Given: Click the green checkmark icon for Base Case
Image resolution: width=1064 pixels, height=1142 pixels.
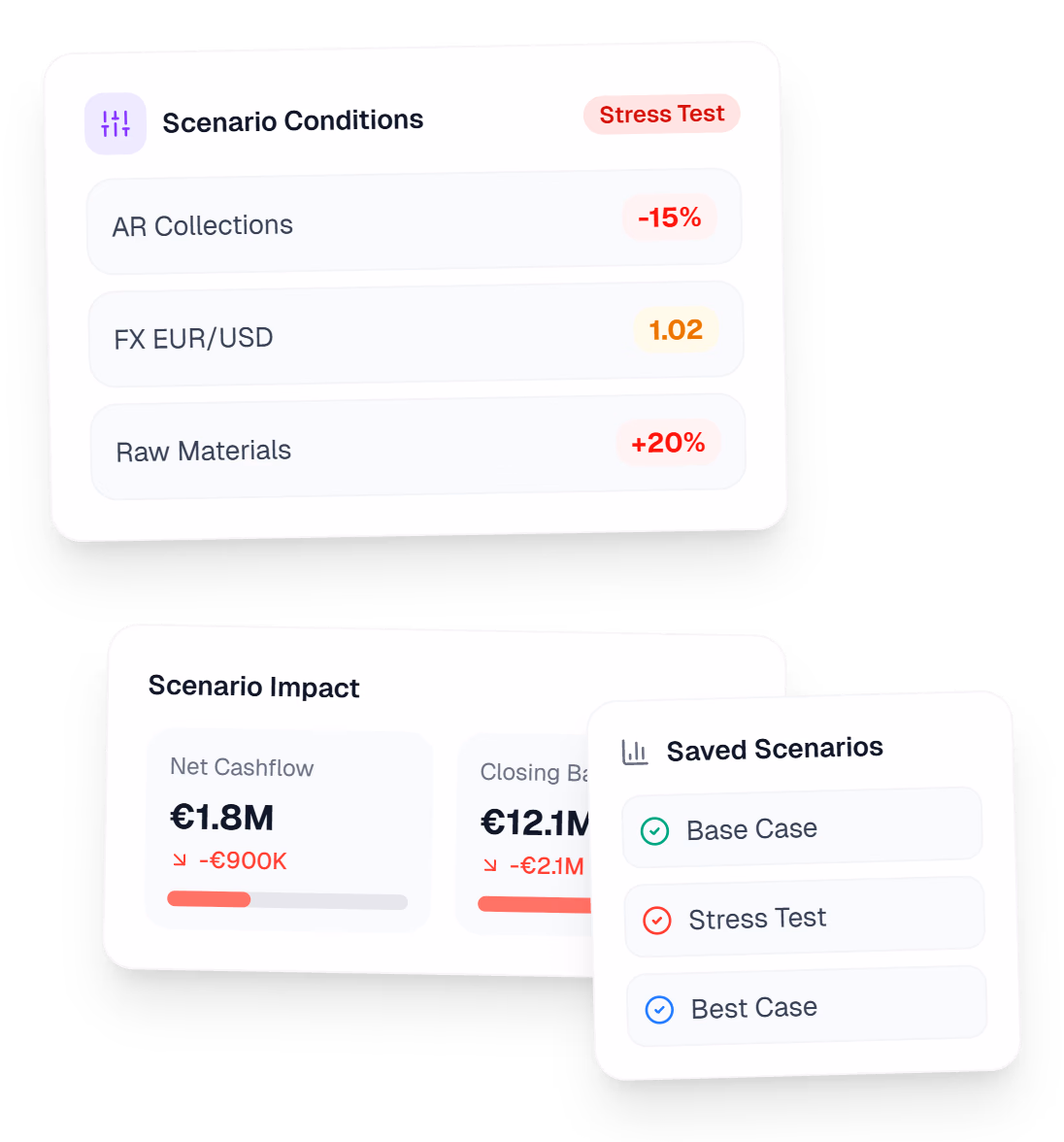Looking at the screenshot, I should [x=653, y=830].
